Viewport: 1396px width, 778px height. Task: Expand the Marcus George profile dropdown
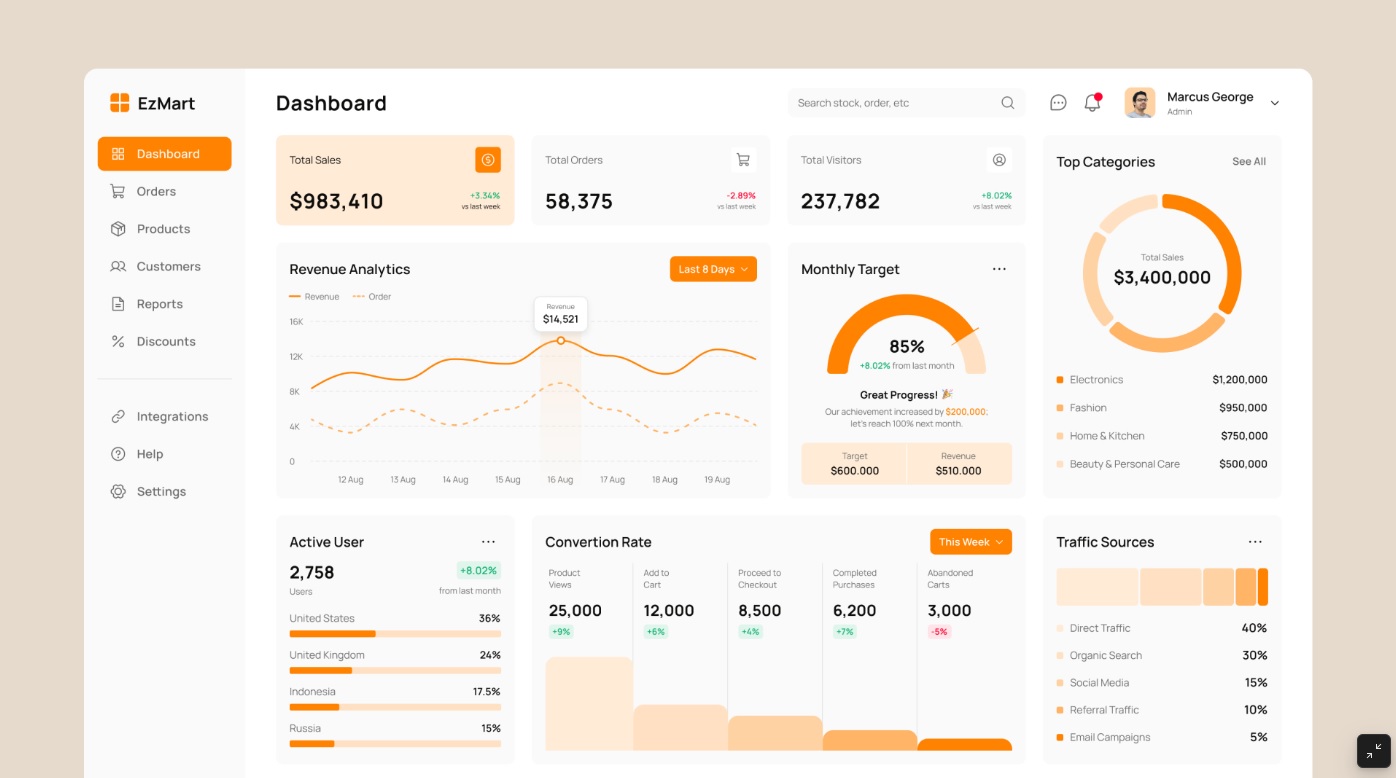[1274, 102]
